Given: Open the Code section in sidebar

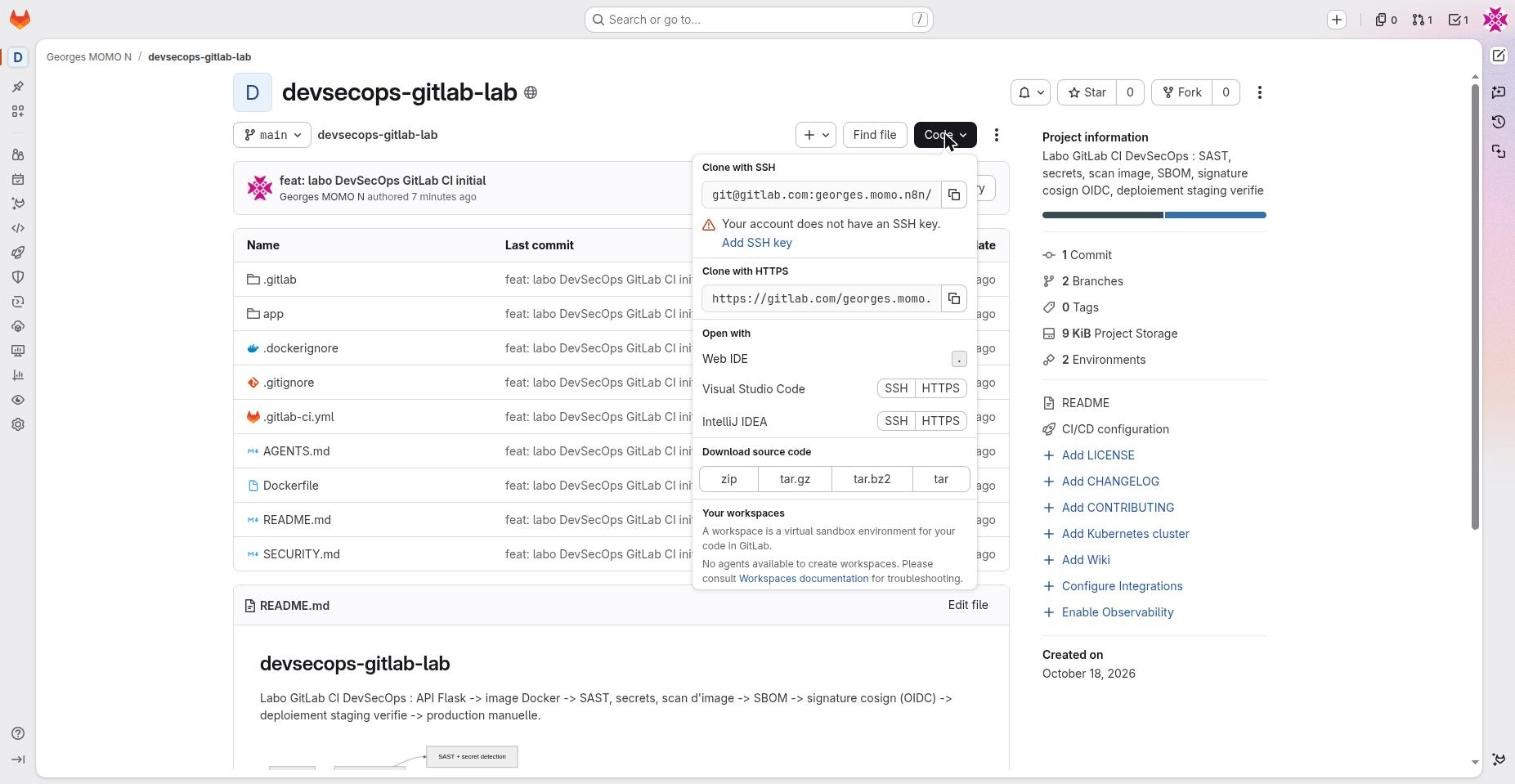Looking at the screenshot, I should click(17, 228).
